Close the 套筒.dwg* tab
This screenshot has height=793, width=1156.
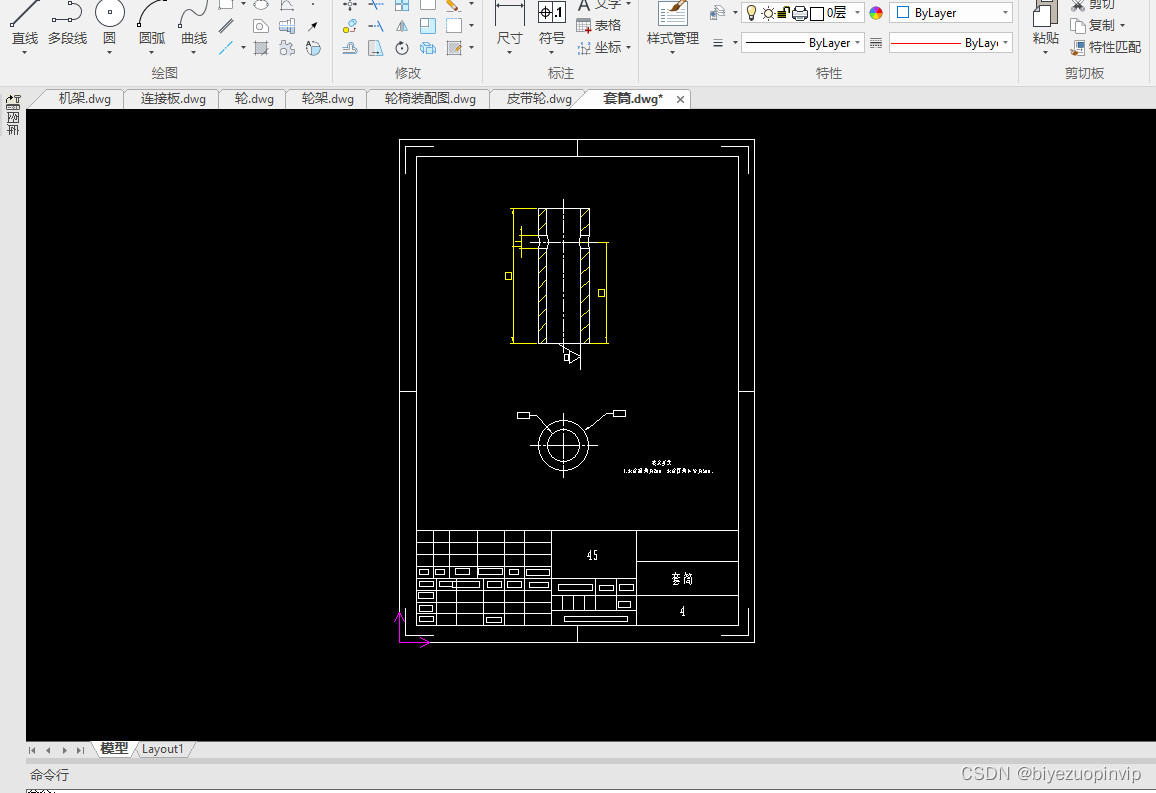680,99
